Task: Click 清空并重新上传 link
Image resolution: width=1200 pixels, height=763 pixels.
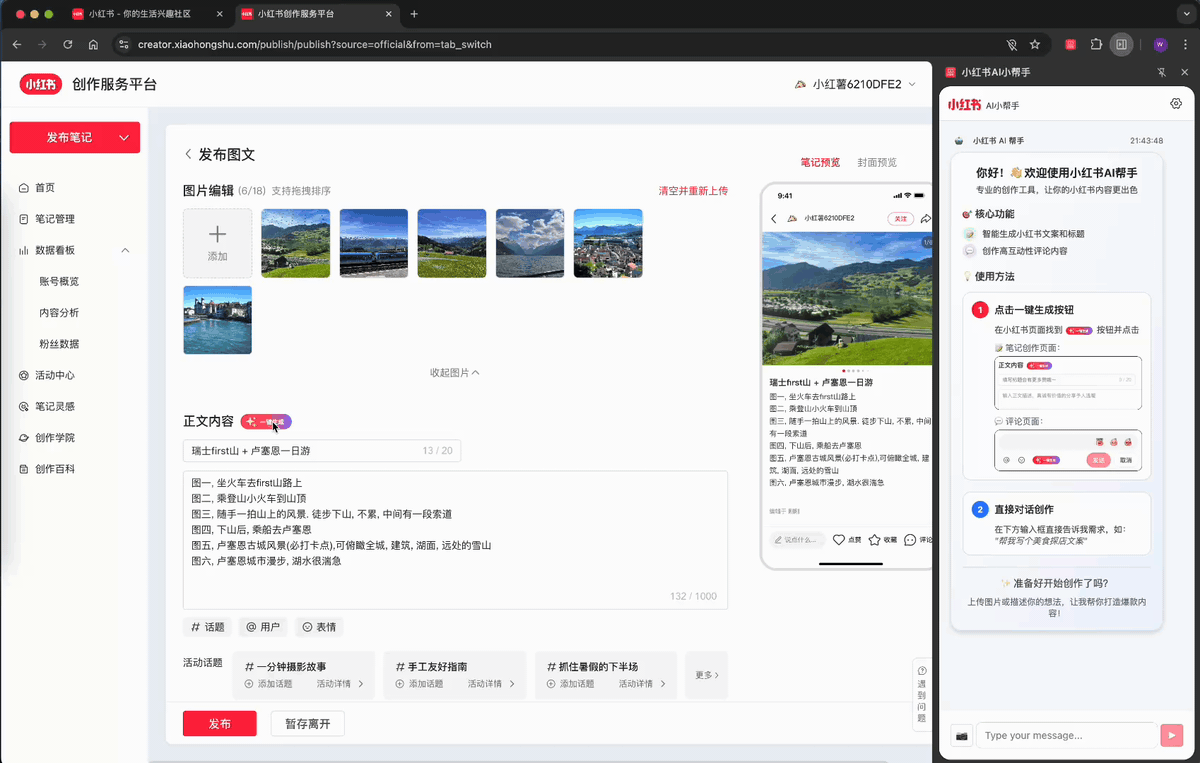Action: click(693, 191)
